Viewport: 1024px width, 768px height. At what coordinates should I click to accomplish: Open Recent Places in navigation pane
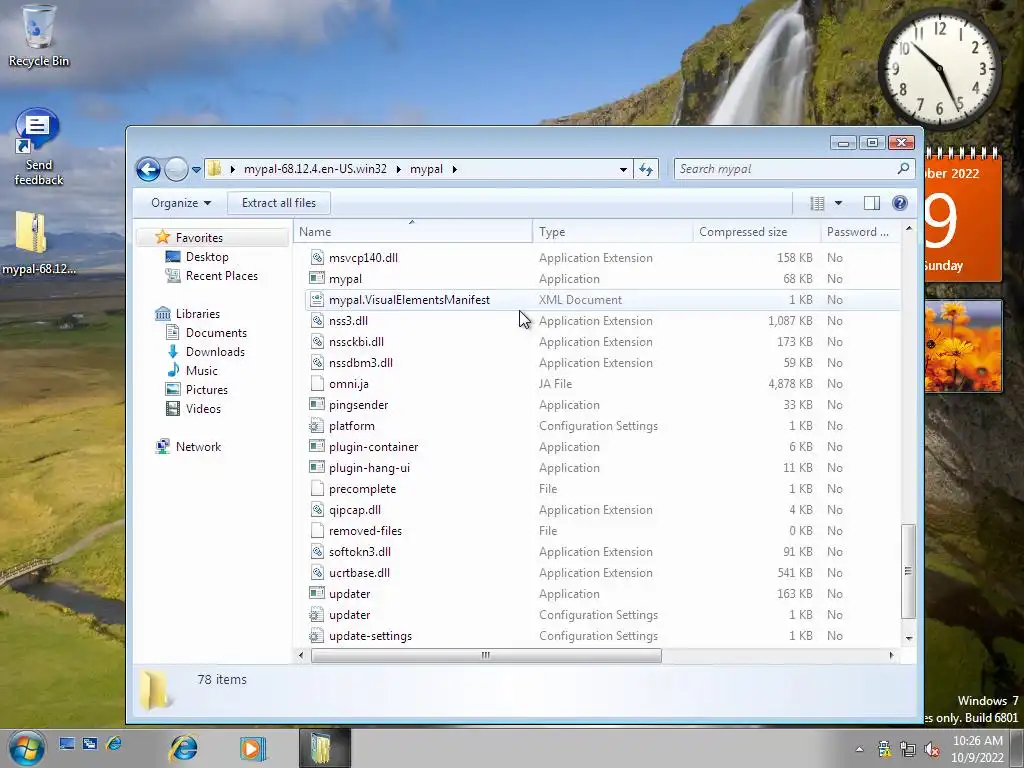pyautogui.click(x=221, y=276)
